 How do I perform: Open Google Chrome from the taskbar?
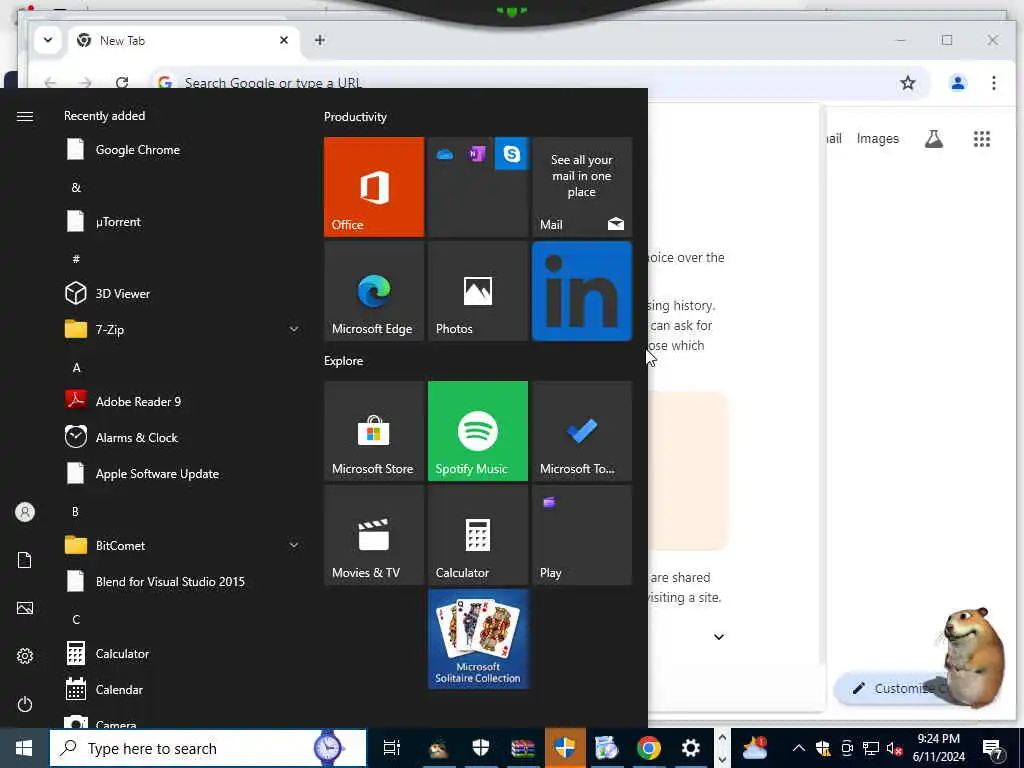[x=649, y=748]
